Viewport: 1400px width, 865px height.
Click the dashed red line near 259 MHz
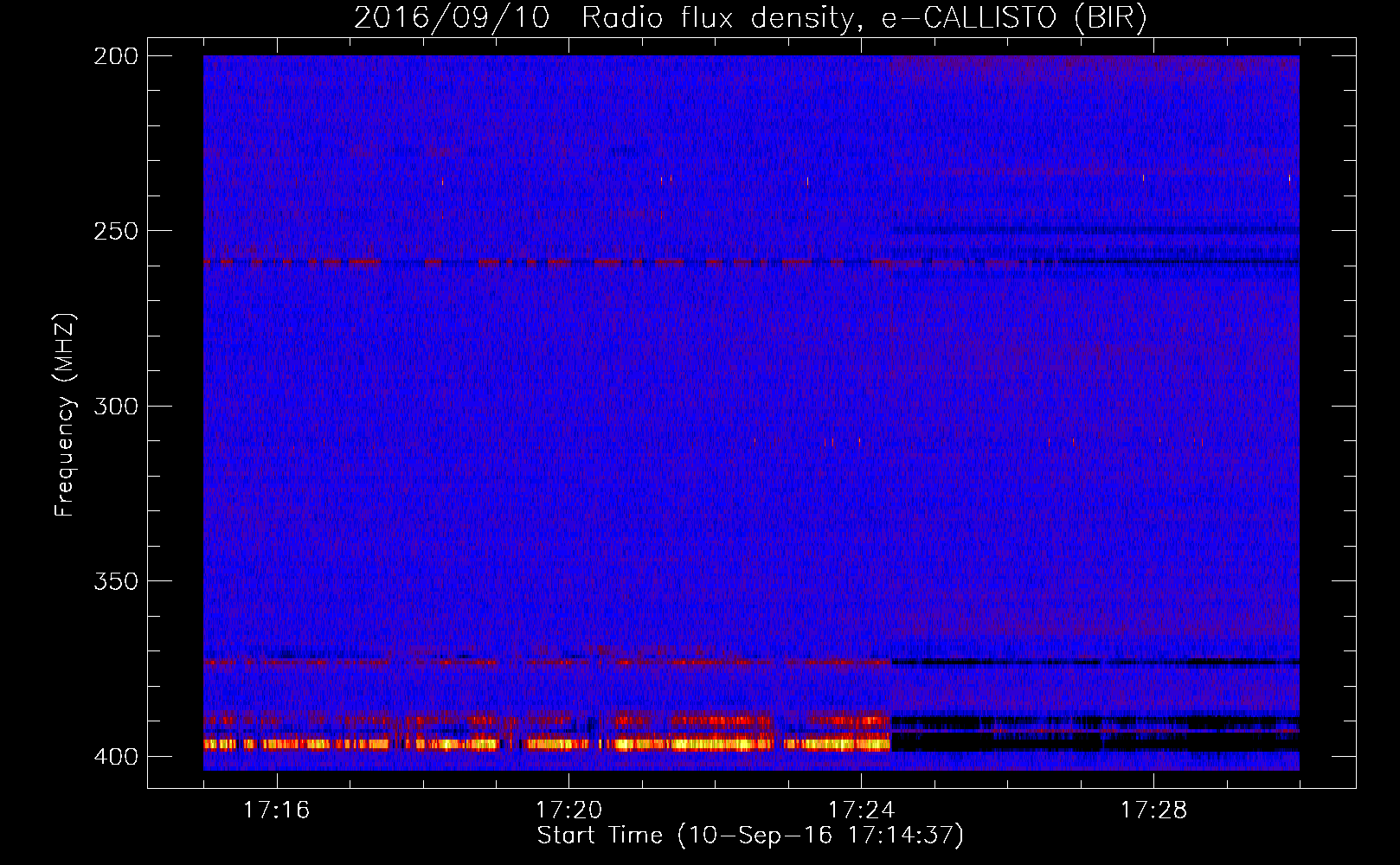(547, 262)
